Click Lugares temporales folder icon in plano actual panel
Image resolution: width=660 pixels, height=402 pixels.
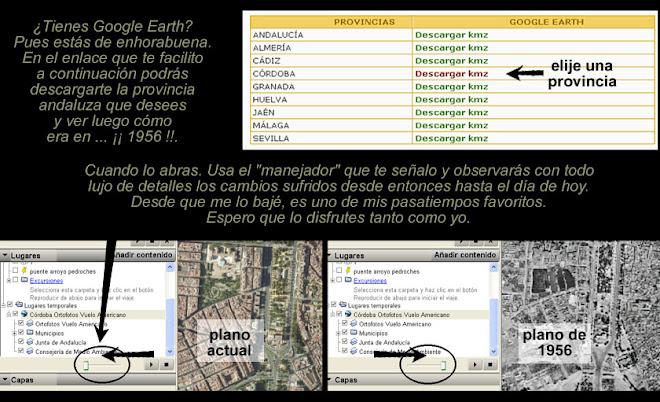[x=19, y=304]
